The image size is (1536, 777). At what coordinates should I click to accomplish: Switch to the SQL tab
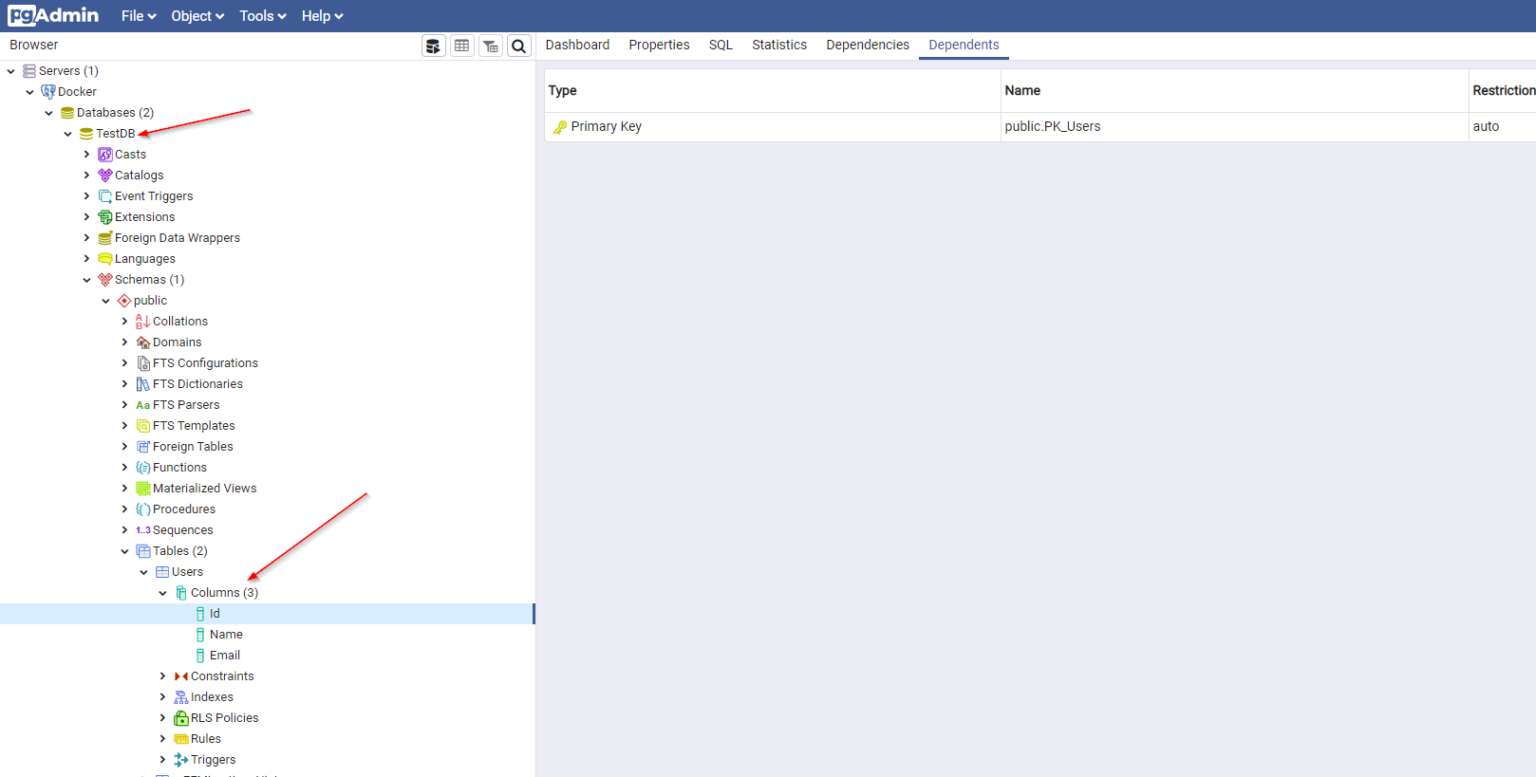(720, 45)
